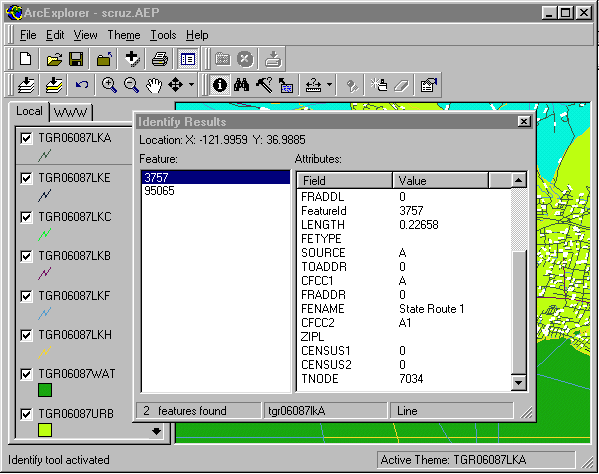
Task: Uncheck the TGR06087LKC theme checkbox
Action: click(x=26, y=217)
